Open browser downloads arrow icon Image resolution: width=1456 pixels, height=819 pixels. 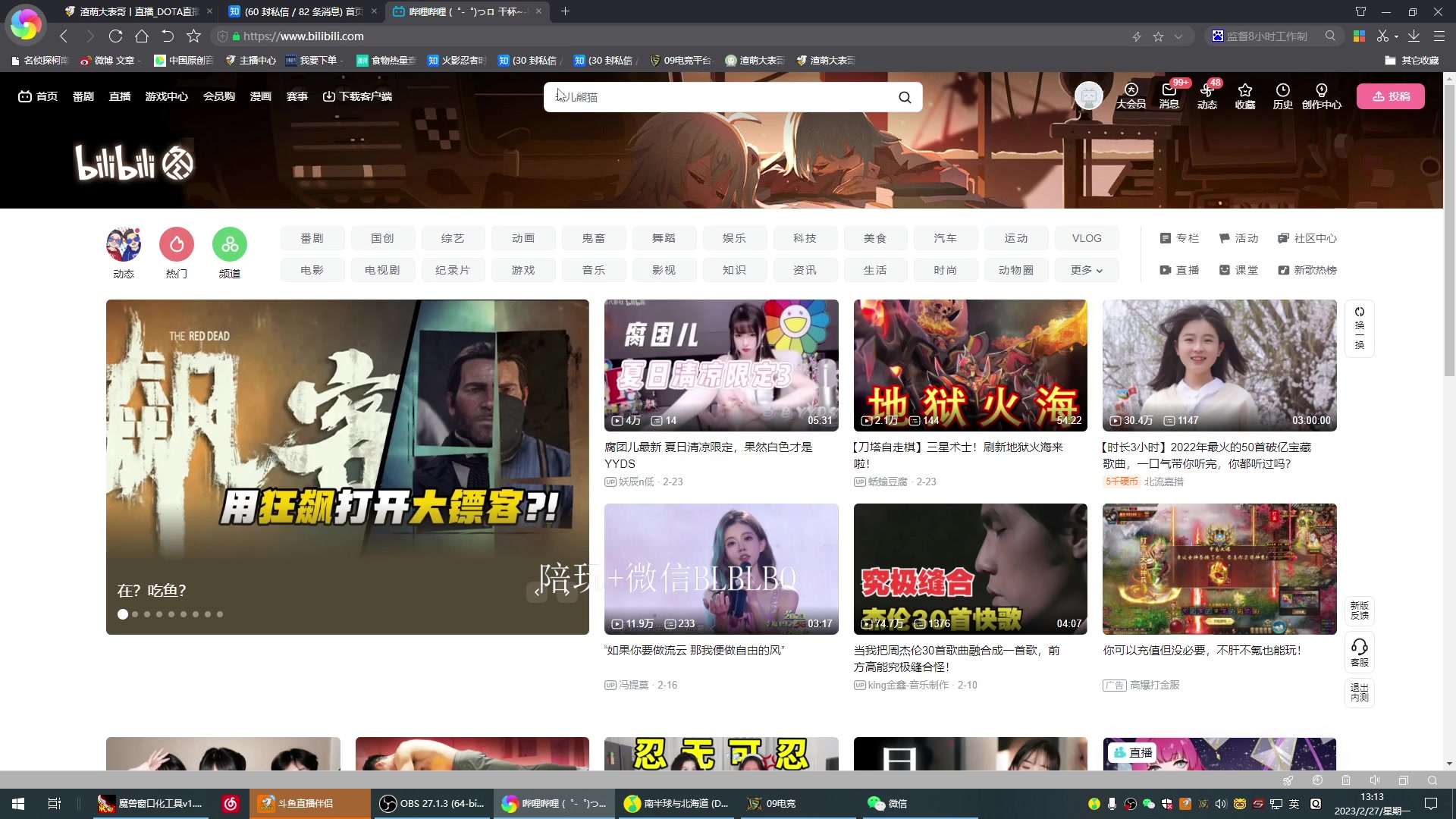tap(1414, 36)
